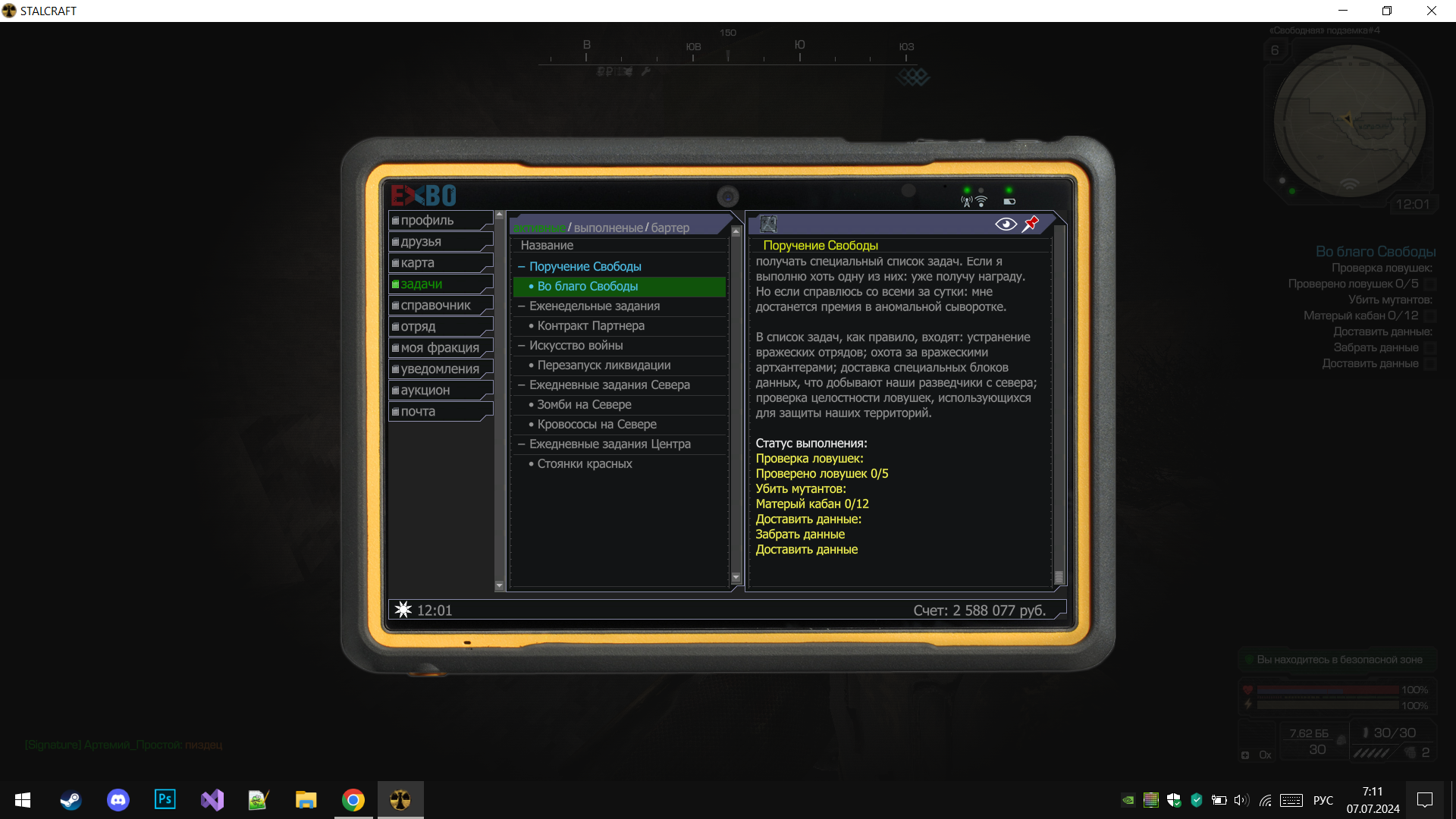Select the Во благо Свободы task
The height and width of the screenshot is (819, 1456).
620,287
